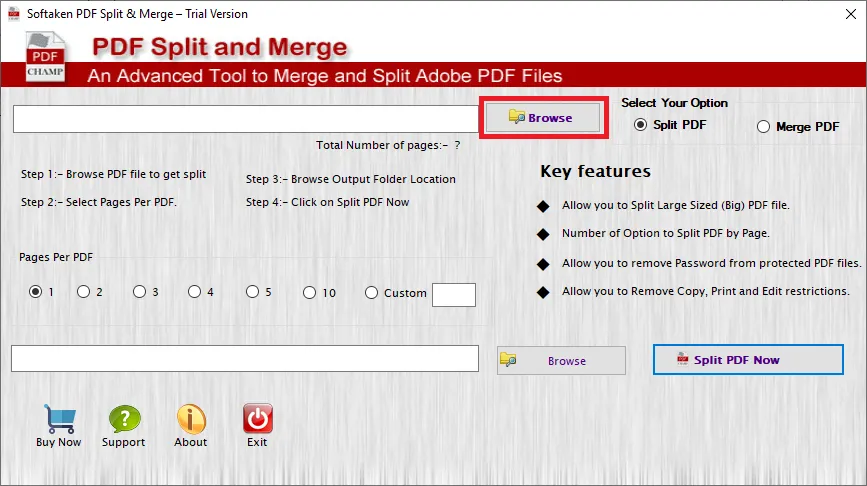Open Support via the question mark icon
867x486 pixels.
click(124, 419)
